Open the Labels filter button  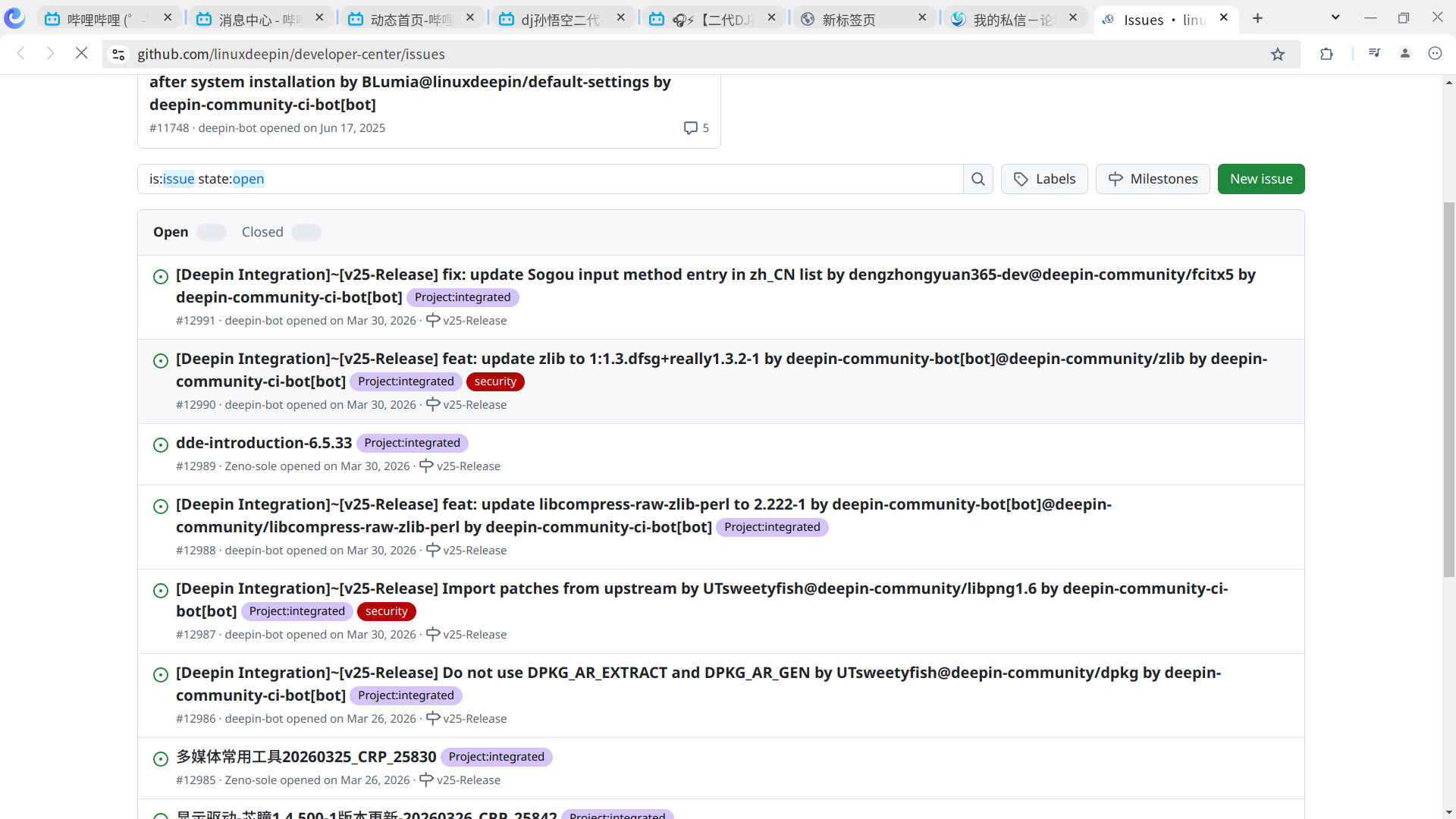point(1044,179)
